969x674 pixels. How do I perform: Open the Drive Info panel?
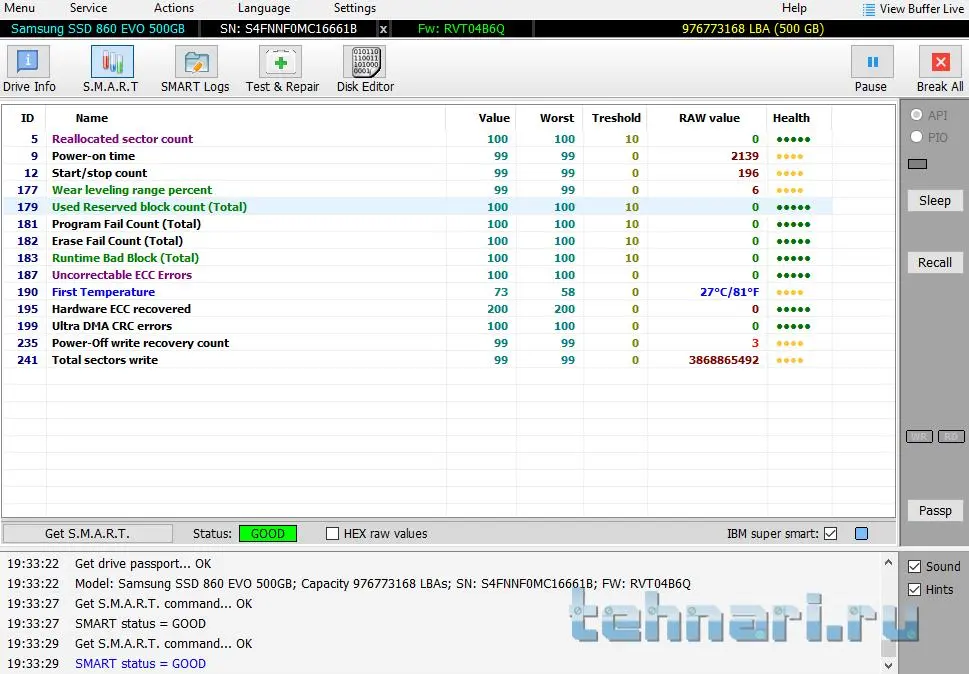coord(28,69)
